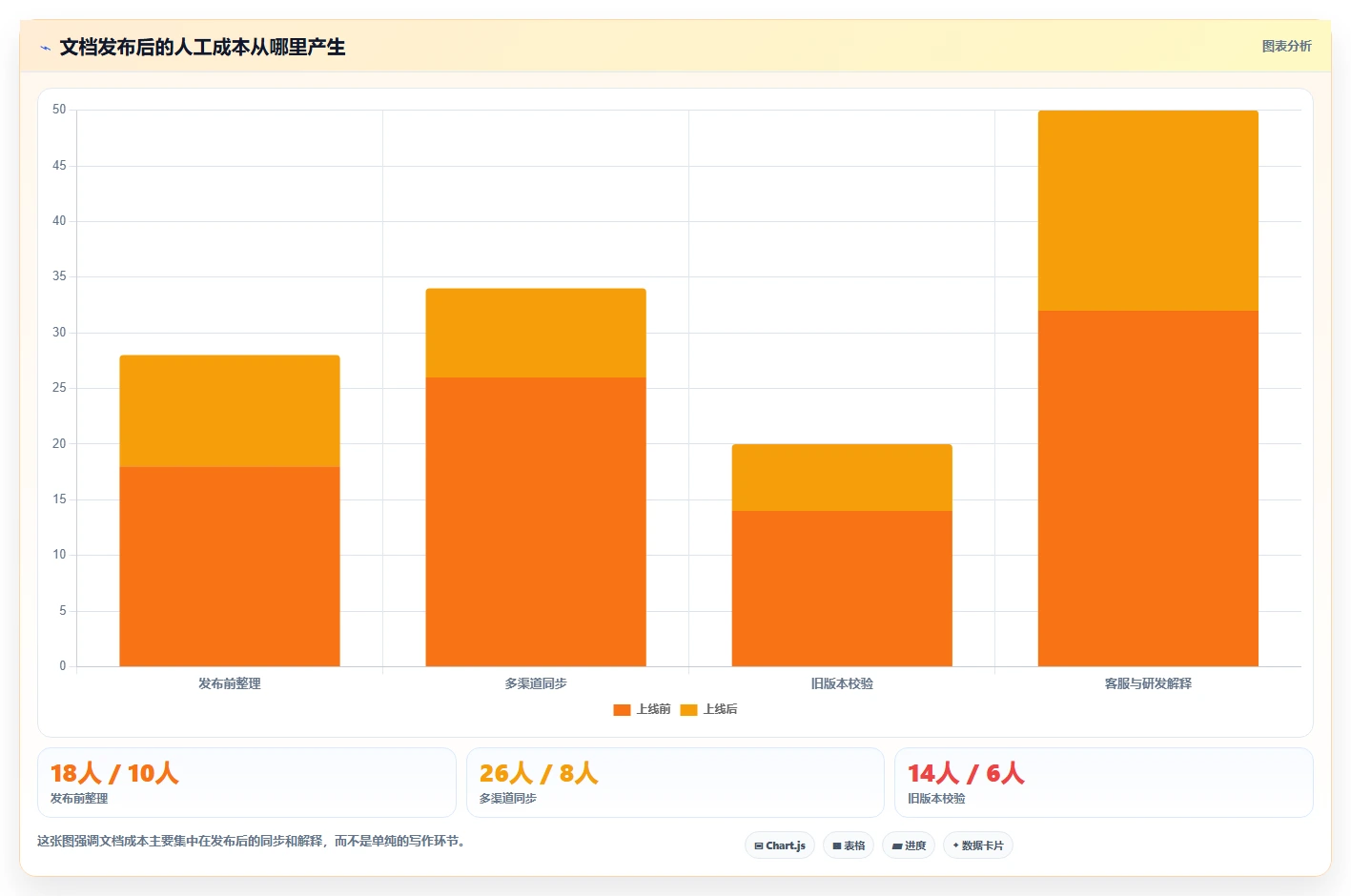Click the 旧版本校验 caption under 14人 / 6人

(936, 799)
